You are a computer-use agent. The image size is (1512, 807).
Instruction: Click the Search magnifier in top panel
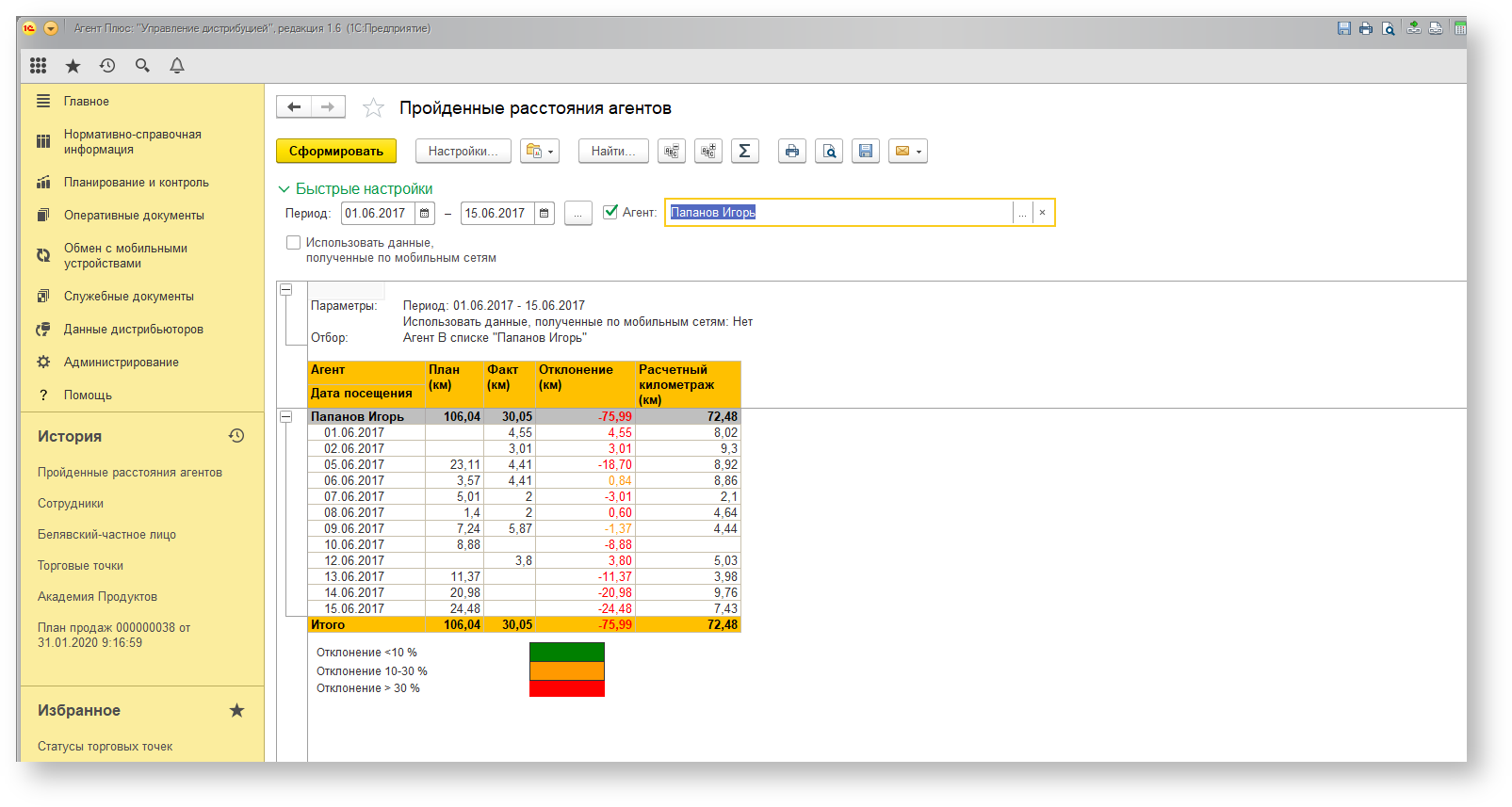142,65
